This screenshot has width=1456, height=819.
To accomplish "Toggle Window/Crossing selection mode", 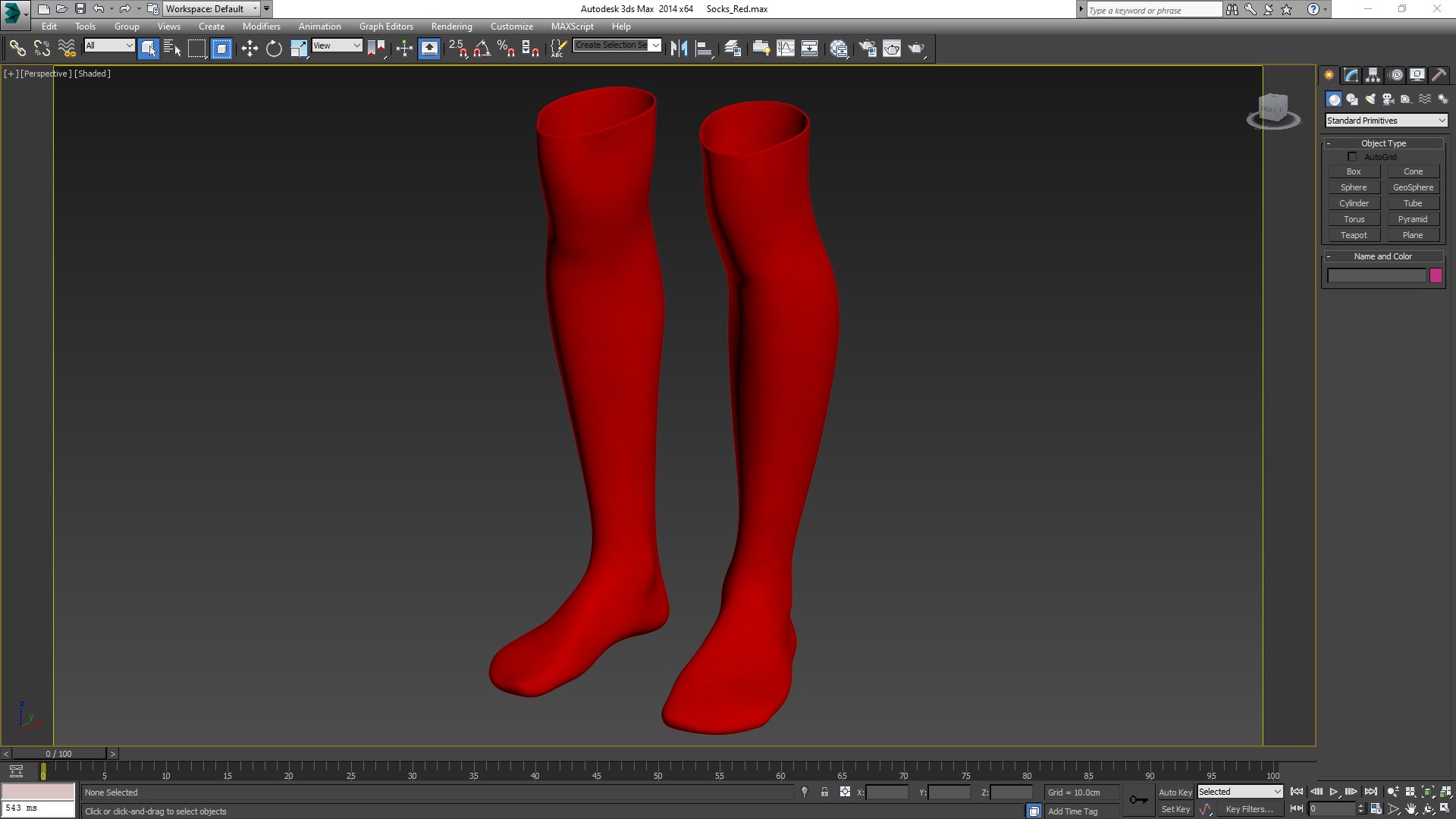I will pos(221,49).
